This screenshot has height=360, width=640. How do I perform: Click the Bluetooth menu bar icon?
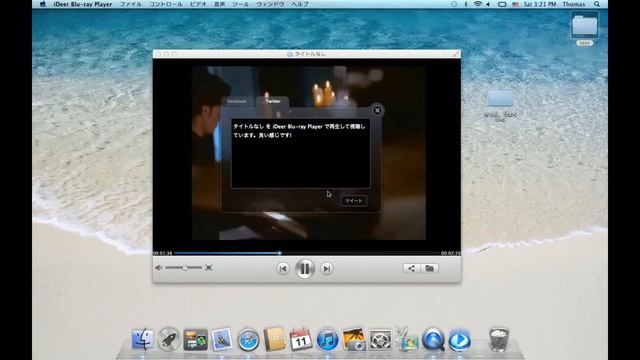pyautogui.click(x=466, y=4)
